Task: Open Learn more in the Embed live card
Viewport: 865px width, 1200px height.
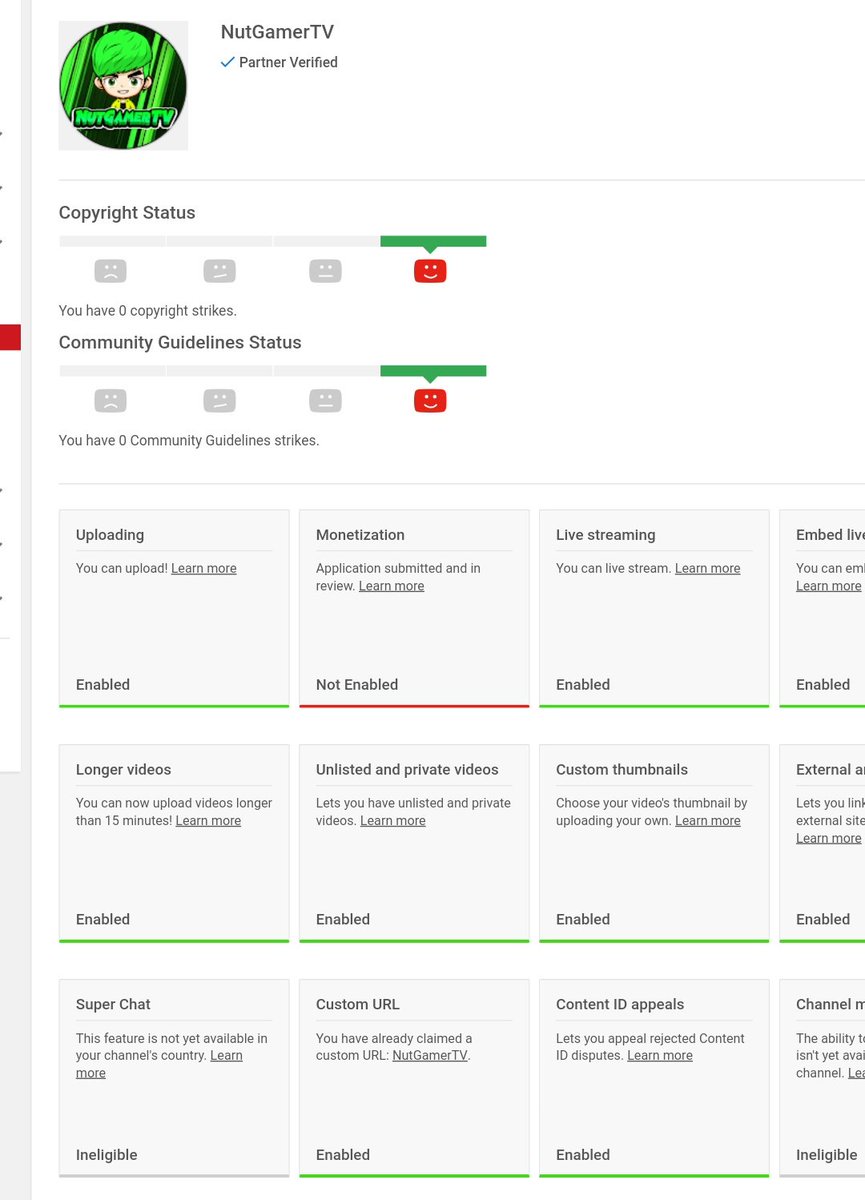Action: pyautogui.click(x=828, y=586)
